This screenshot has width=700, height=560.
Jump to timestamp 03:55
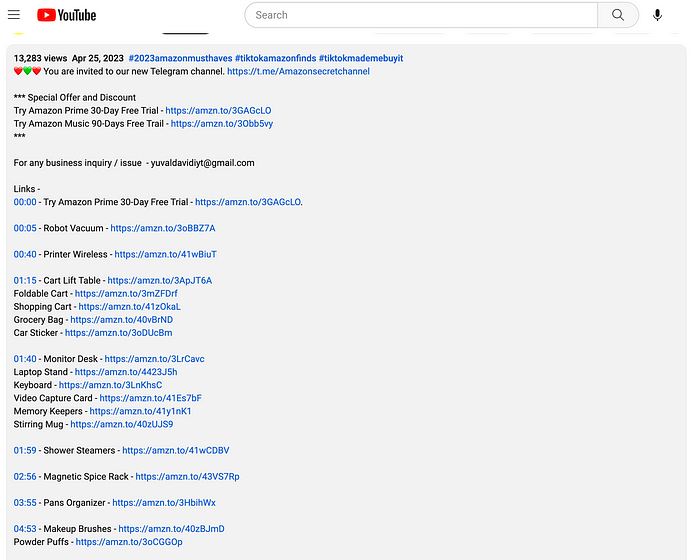point(25,503)
